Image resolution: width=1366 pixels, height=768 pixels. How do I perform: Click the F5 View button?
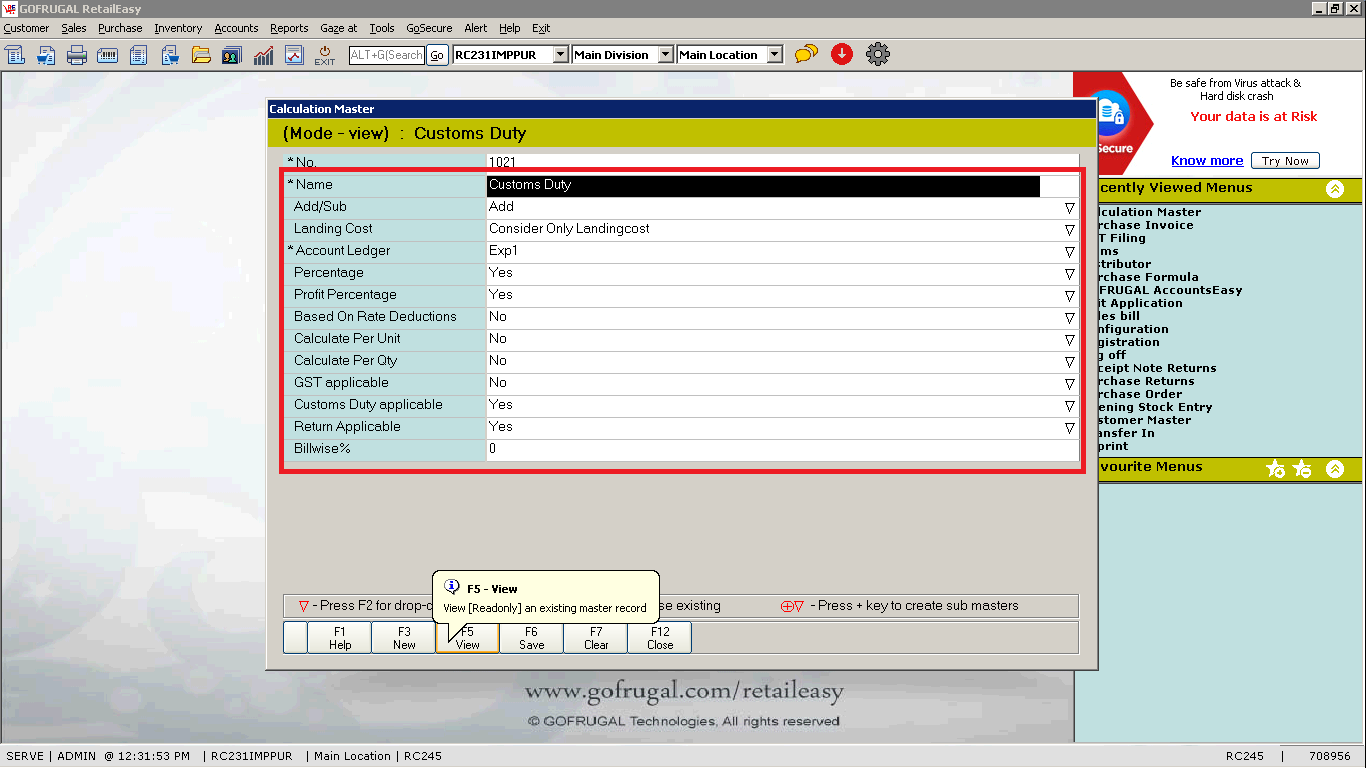468,638
